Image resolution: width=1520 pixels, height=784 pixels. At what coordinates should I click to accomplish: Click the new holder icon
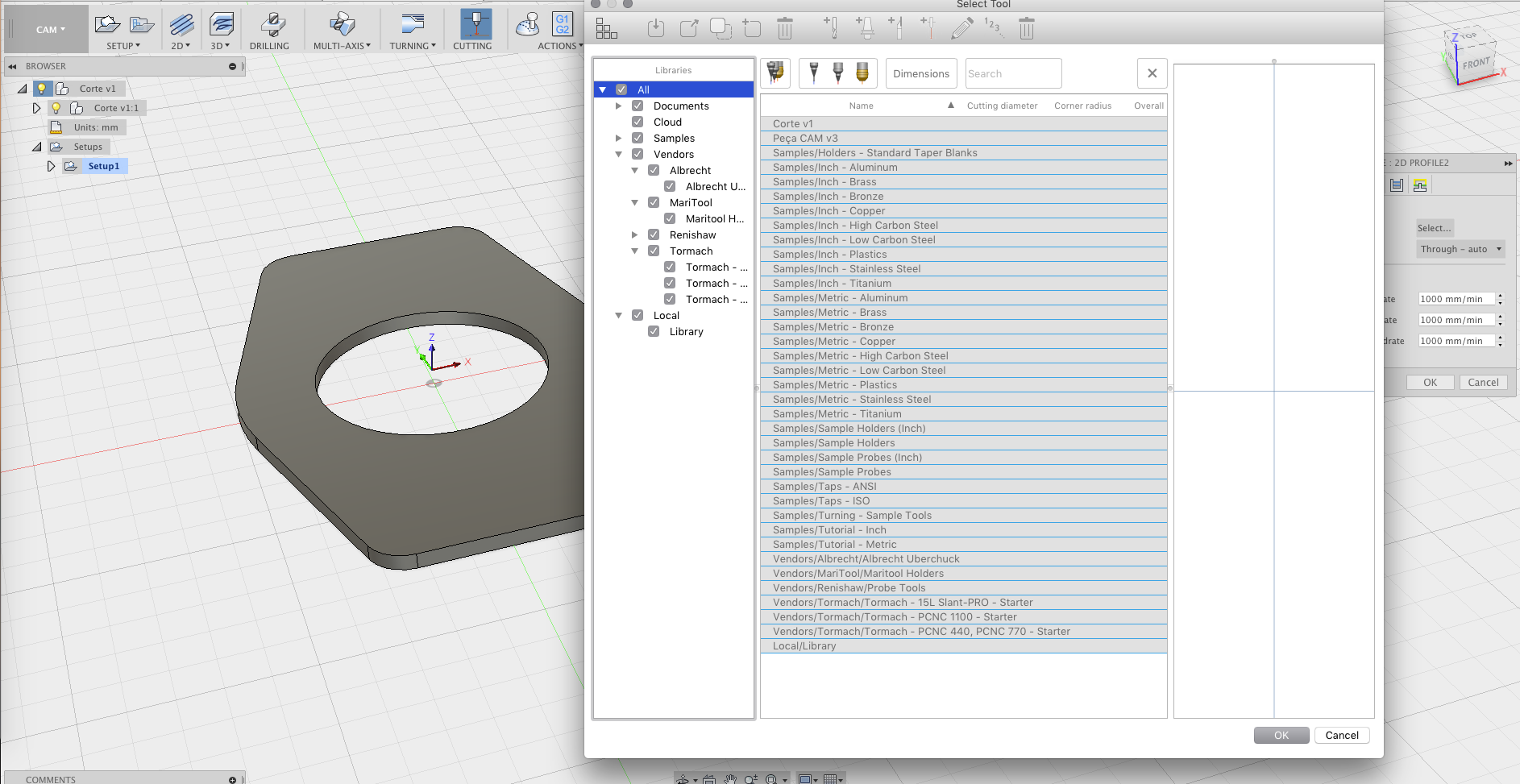pos(865,28)
